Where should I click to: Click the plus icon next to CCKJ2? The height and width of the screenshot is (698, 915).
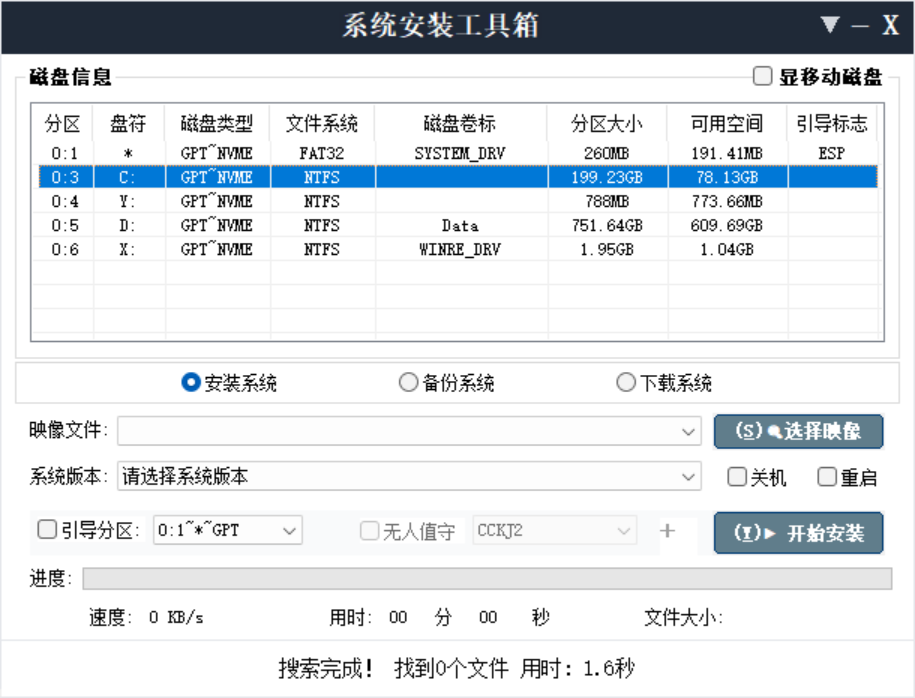668,531
